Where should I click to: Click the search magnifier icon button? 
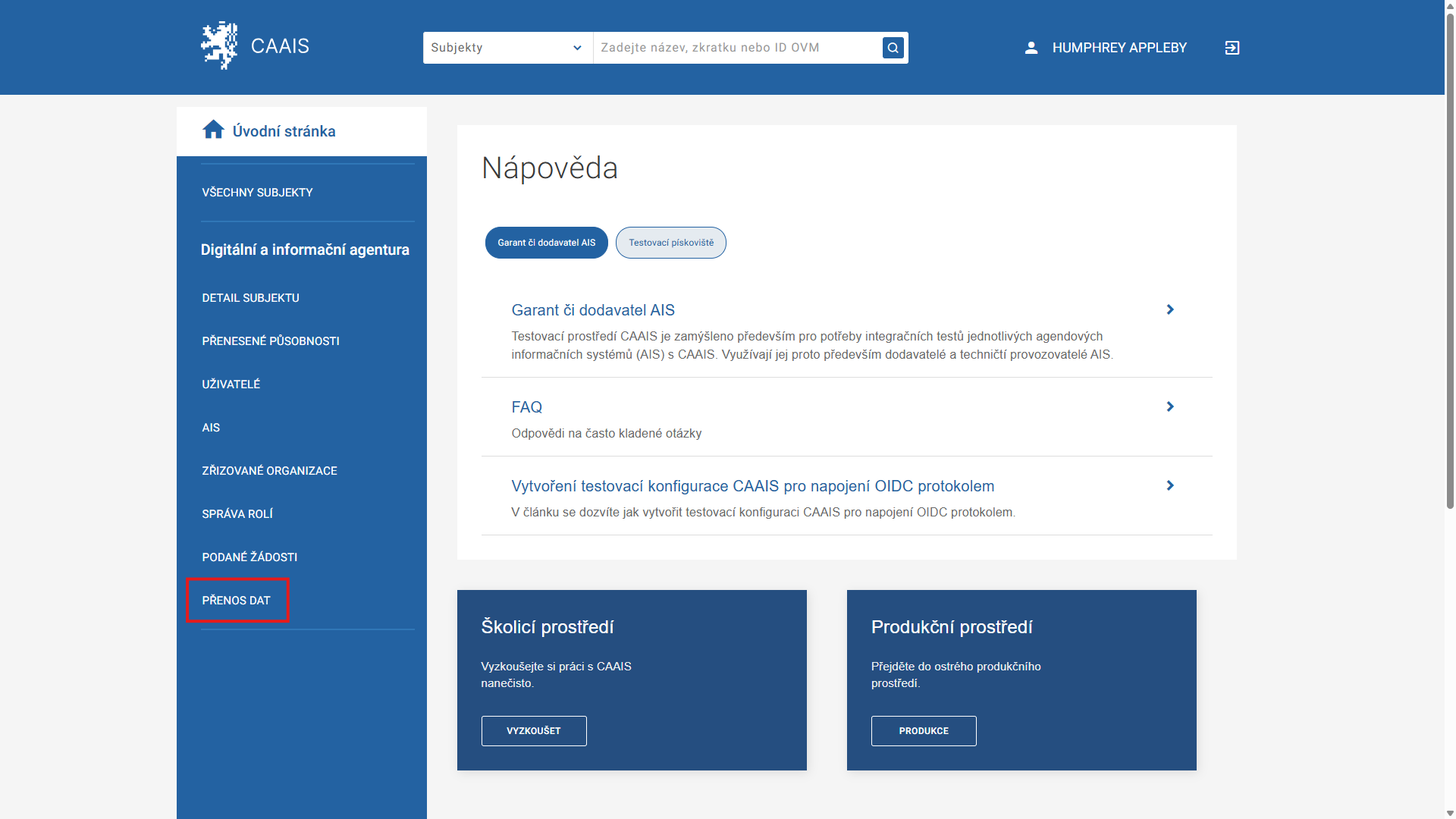tap(893, 48)
